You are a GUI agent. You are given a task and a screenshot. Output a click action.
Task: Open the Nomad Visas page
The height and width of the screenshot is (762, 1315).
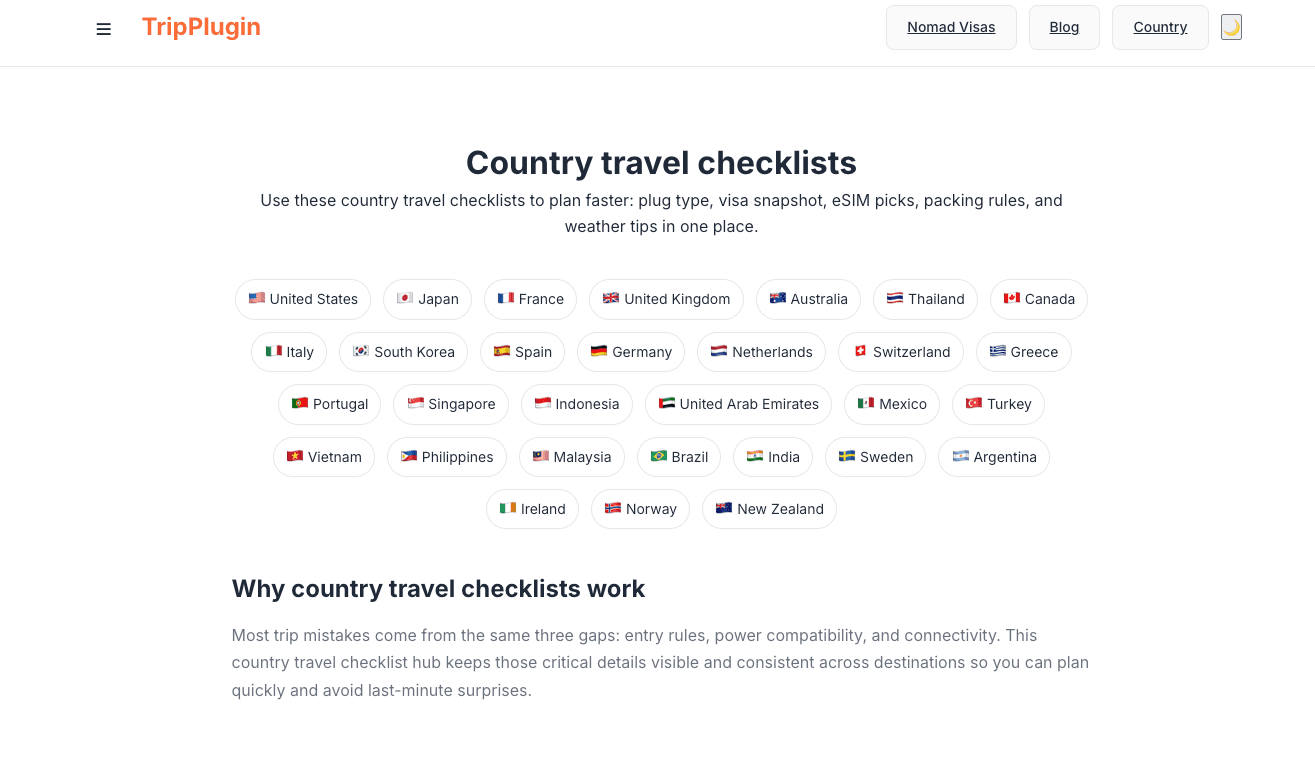(951, 27)
